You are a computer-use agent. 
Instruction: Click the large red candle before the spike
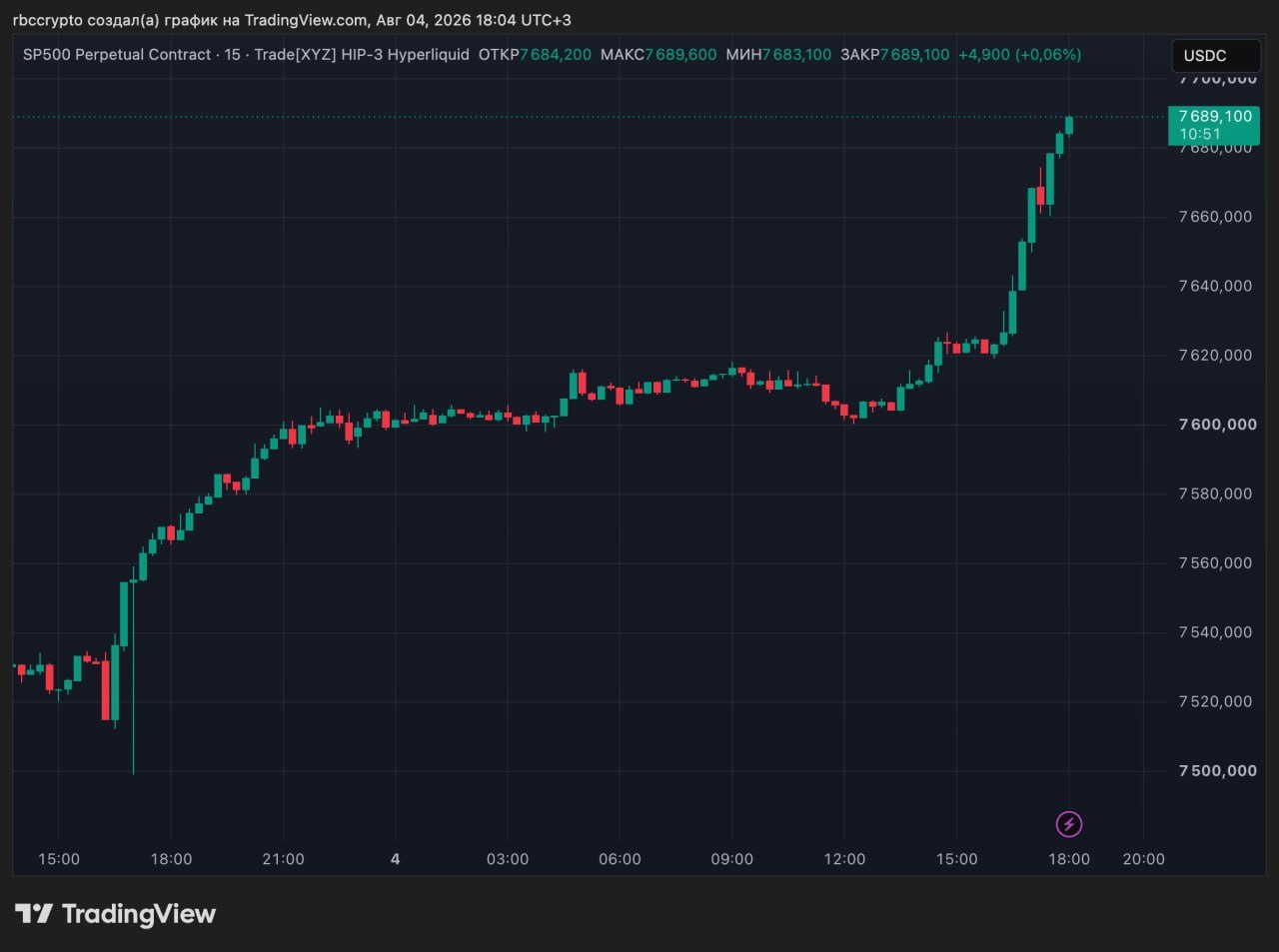coord(105,689)
